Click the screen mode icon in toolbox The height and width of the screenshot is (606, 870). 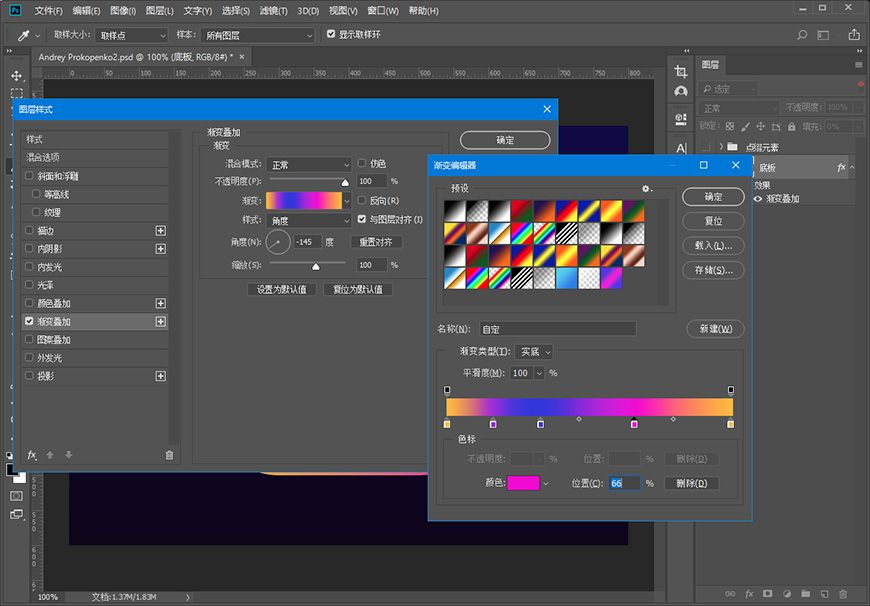pyautogui.click(x=17, y=514)
